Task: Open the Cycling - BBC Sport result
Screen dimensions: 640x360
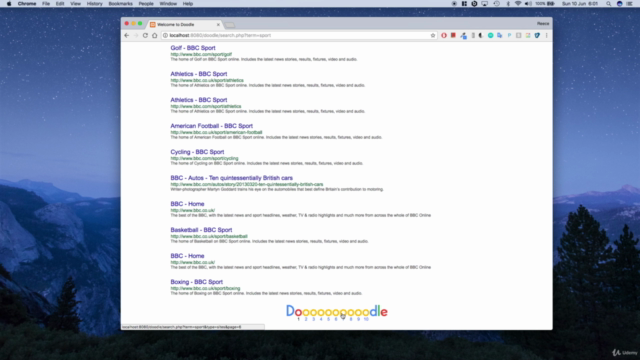Action: (x=197, y=152)
